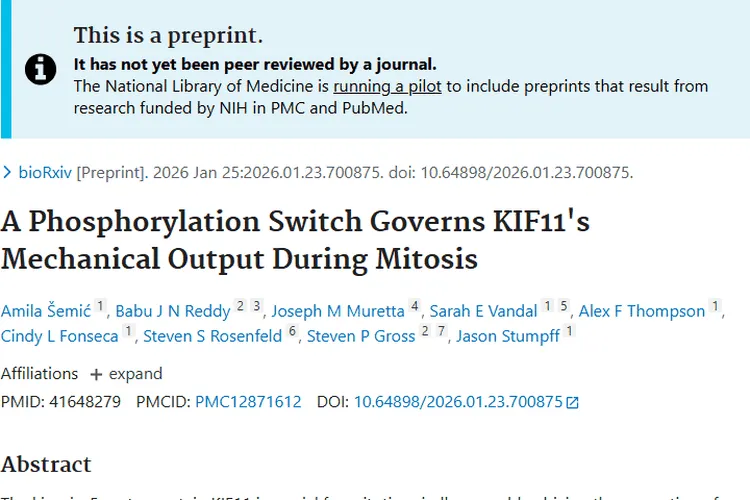The width and height of the screenshot is (750, 500).
Task: Open the 'running a pilot' link
Action: pyautogui.click(x=387, y=86)
